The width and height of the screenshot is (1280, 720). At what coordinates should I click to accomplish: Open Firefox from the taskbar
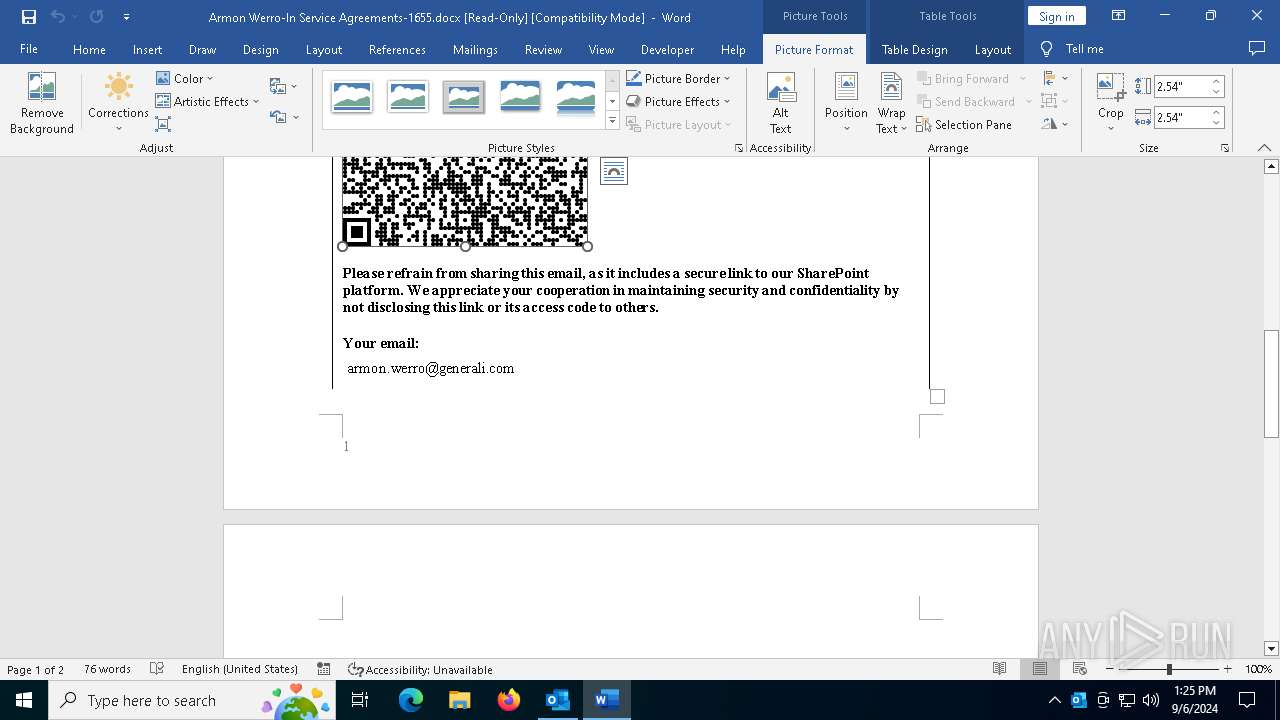click(x=509, y=700)
